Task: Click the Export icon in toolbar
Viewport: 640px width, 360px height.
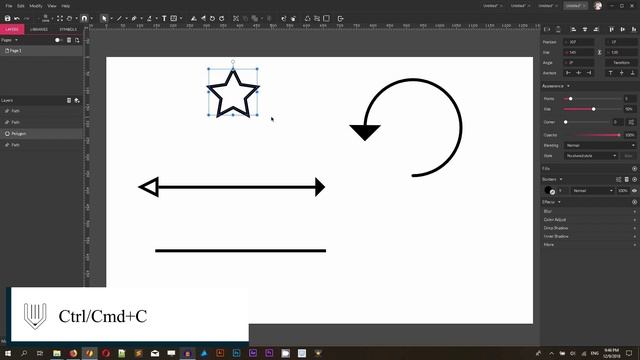Action: click(x=340, y=18)
